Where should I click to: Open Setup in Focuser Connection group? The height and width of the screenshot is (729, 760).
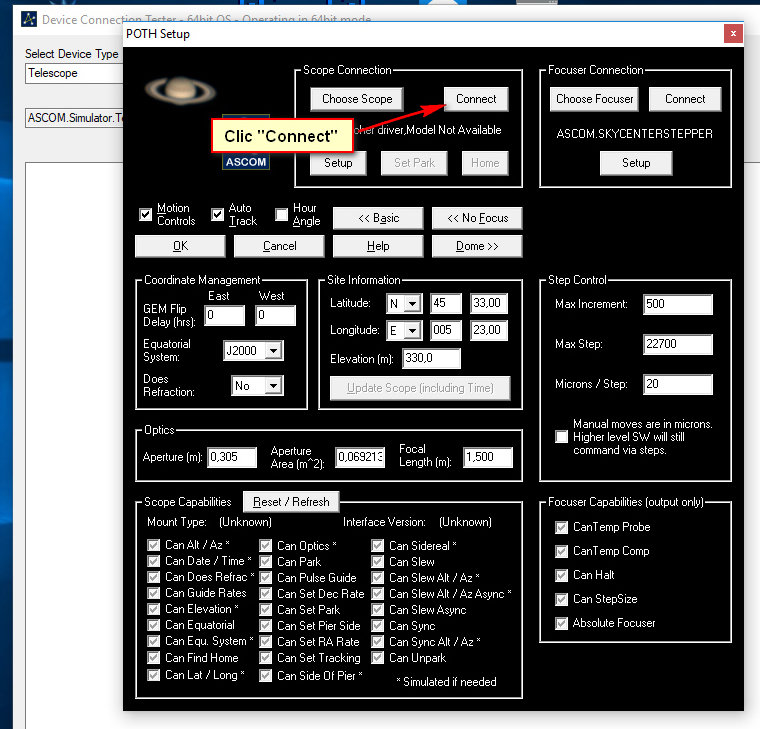636,163
